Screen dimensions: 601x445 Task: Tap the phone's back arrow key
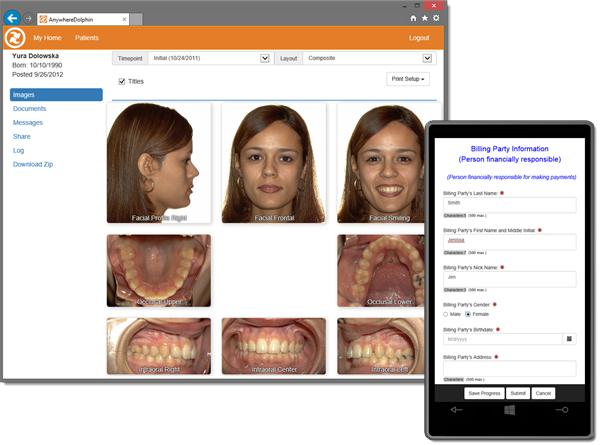coord(456,410)
